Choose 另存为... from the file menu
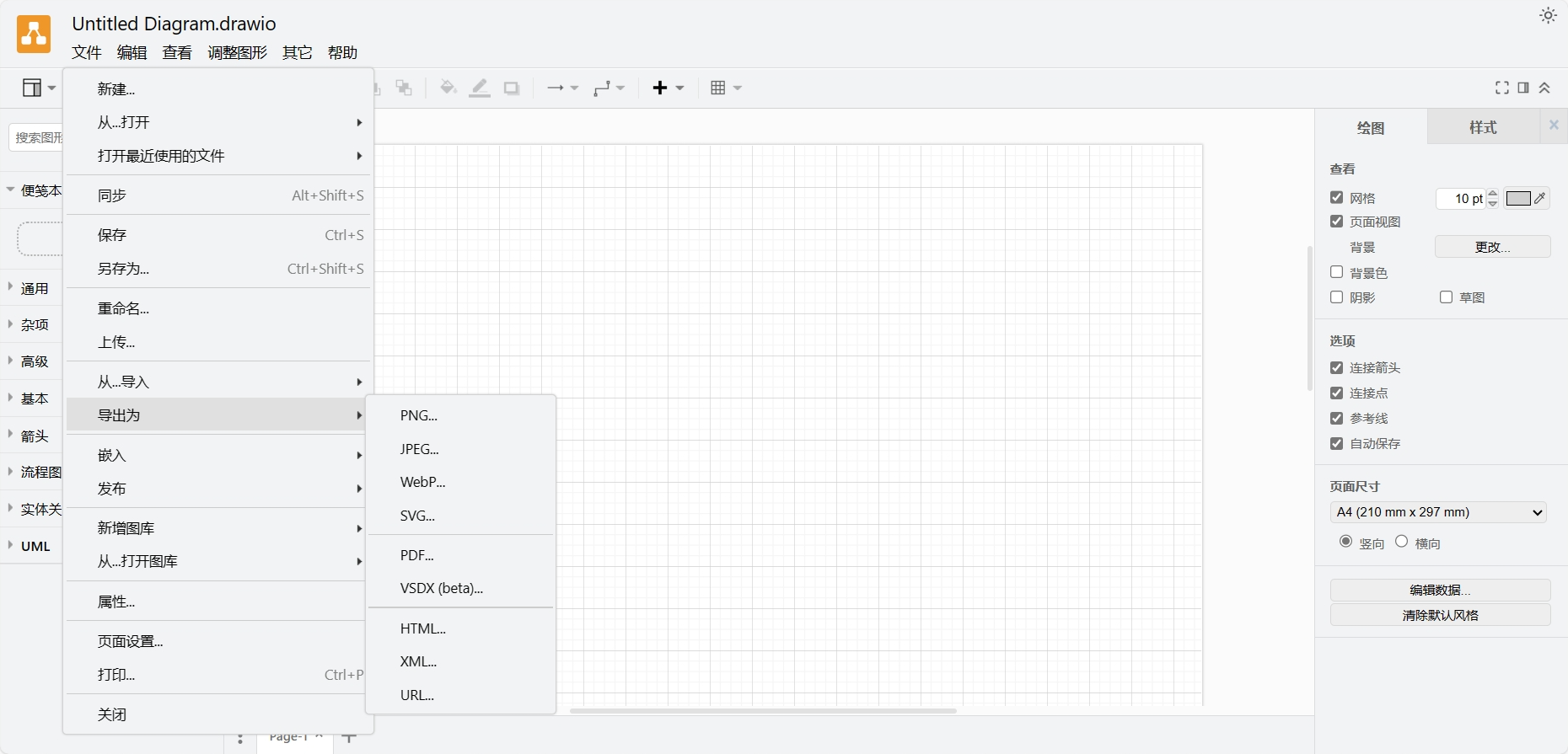Screen dimensions: 1568x754 pyautogui.click(x=219, y=269)
